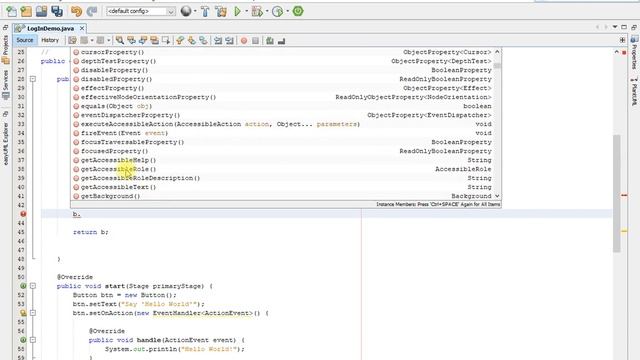Viewport: 640px width, 360px height.
Task: Select disableProperty() completion item
Action: click(x=282, y=70)
